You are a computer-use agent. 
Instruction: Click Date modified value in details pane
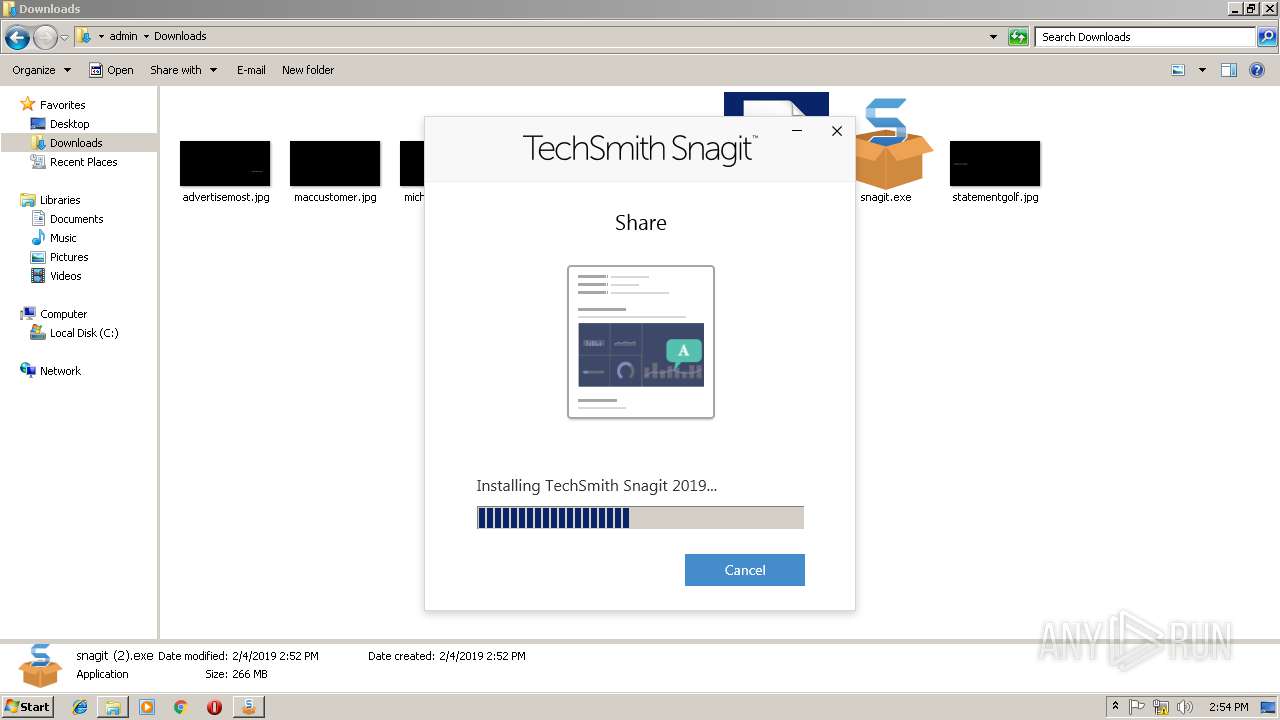[x=275, y=656]
